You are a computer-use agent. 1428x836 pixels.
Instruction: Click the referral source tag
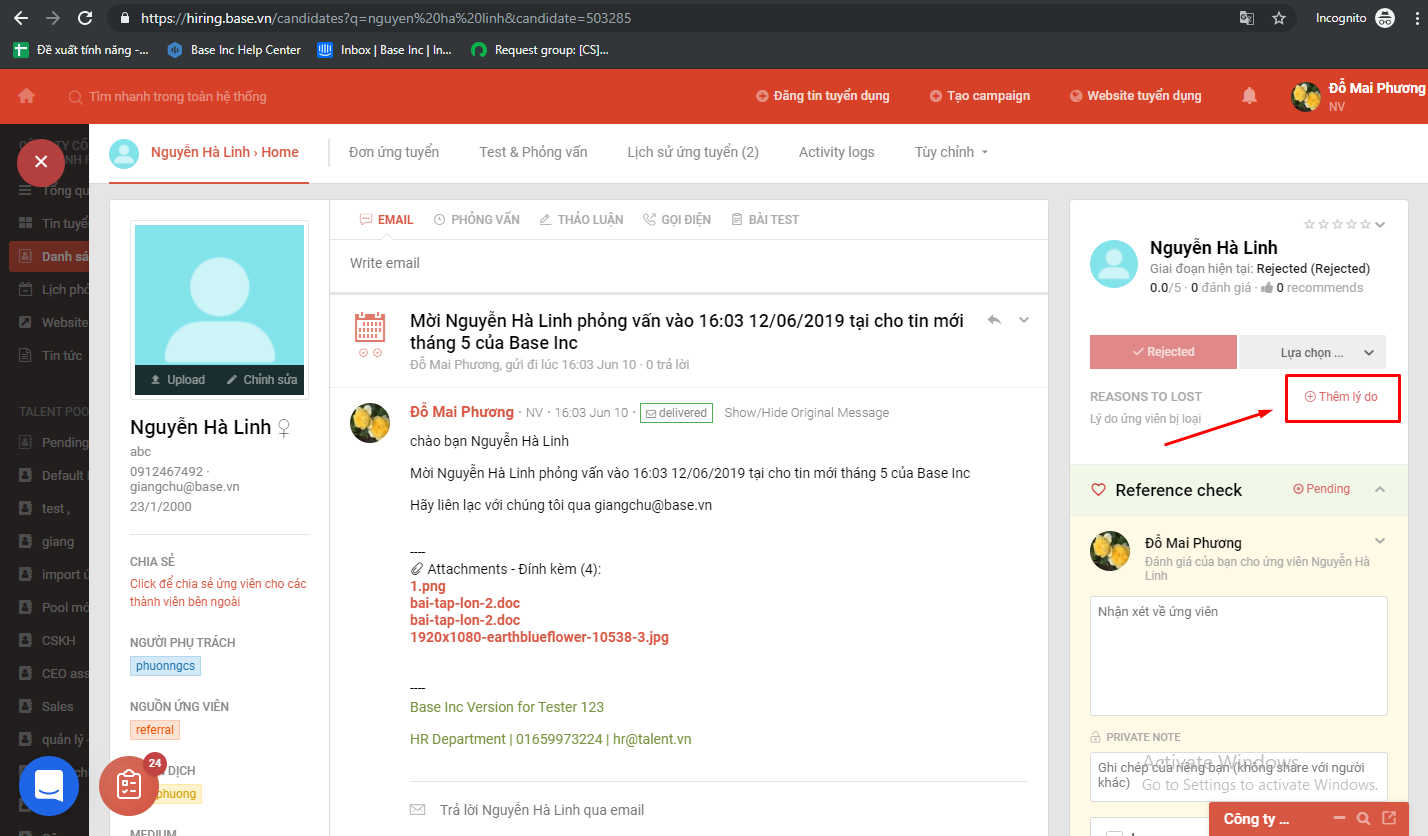(155, 730)
